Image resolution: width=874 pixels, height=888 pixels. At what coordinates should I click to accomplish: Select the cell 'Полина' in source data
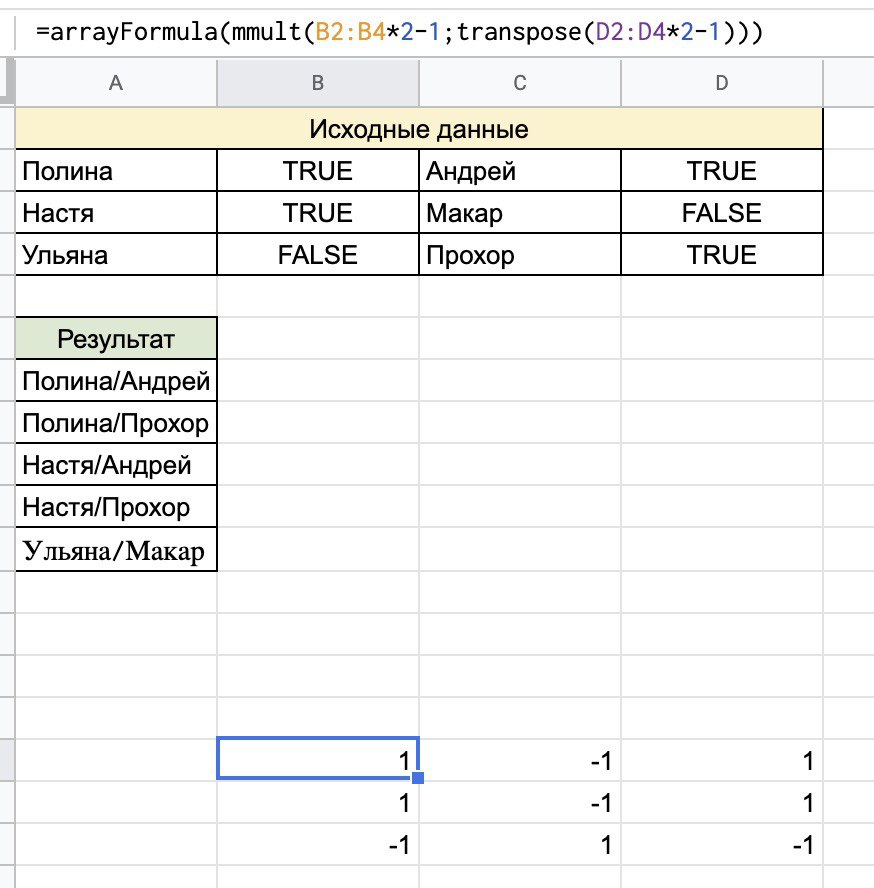pyautogui.click(x=116, y=170)
